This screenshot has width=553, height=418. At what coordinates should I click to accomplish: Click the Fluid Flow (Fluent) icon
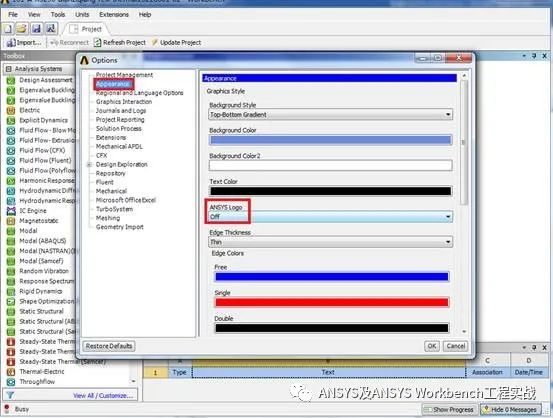tap(11, 161)
